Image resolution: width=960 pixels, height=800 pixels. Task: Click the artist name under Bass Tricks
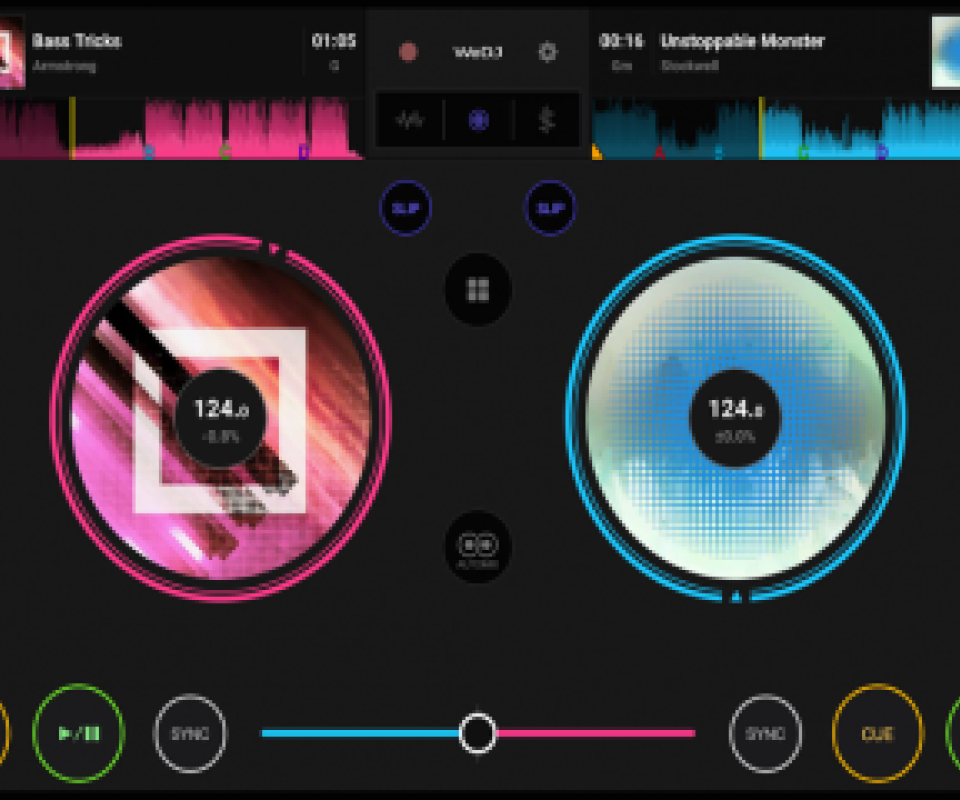click(x=64, y=65)
